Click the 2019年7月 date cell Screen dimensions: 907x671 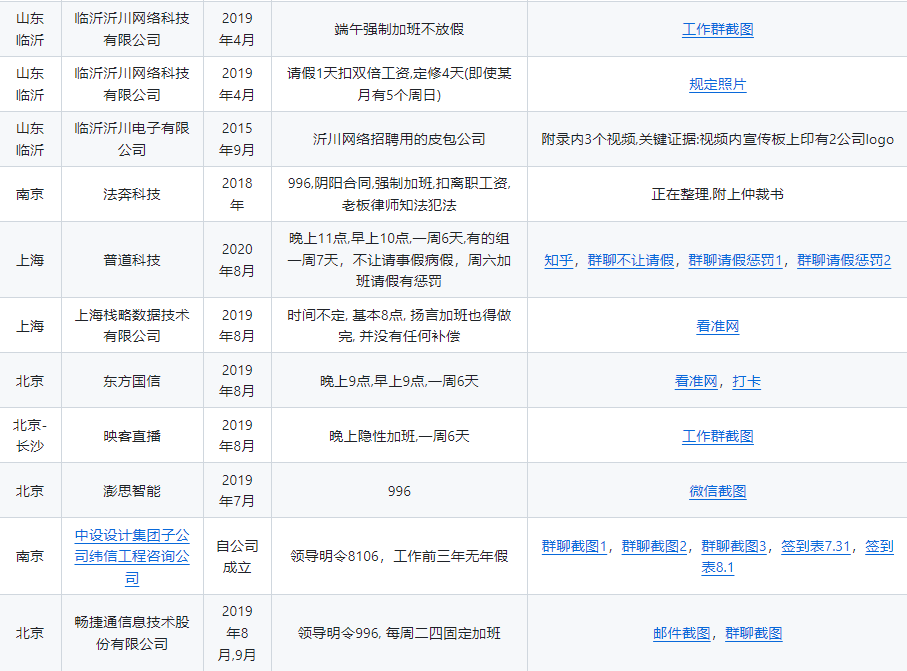pyautogui.click(x=237, y=491)
